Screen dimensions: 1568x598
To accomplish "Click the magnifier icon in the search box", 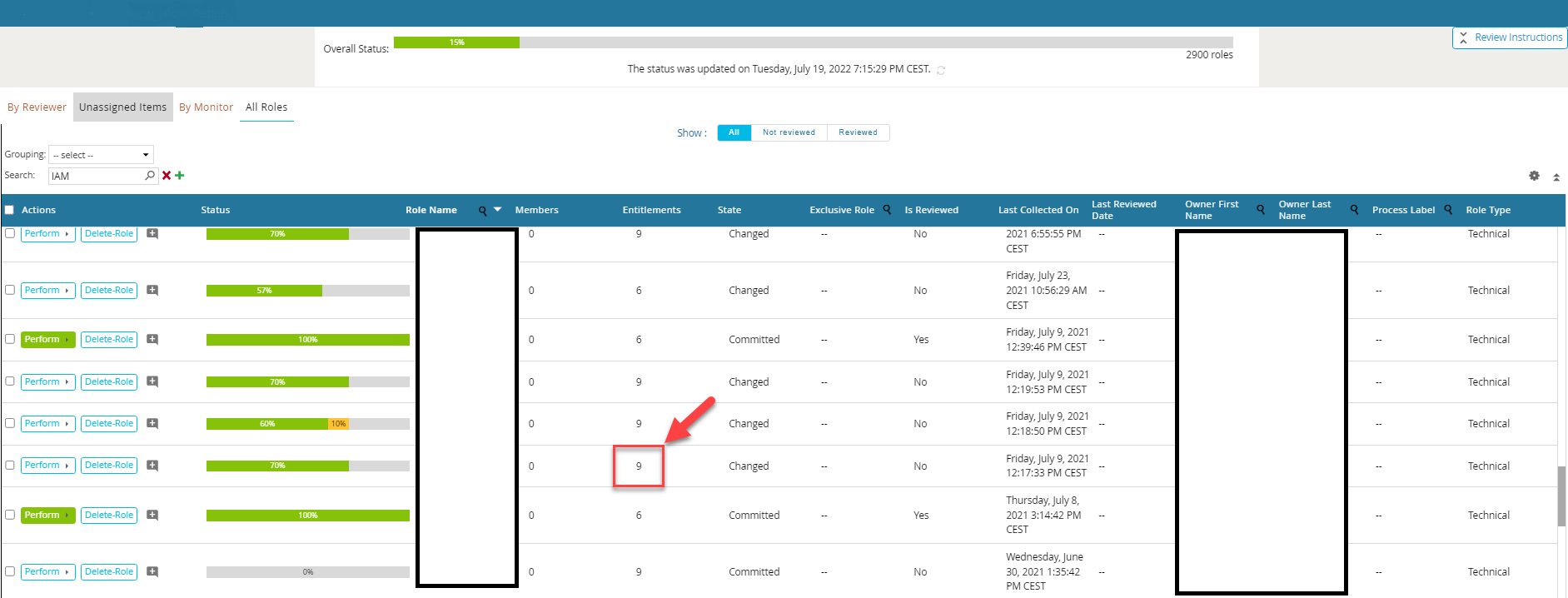I will tap(150, 176).
